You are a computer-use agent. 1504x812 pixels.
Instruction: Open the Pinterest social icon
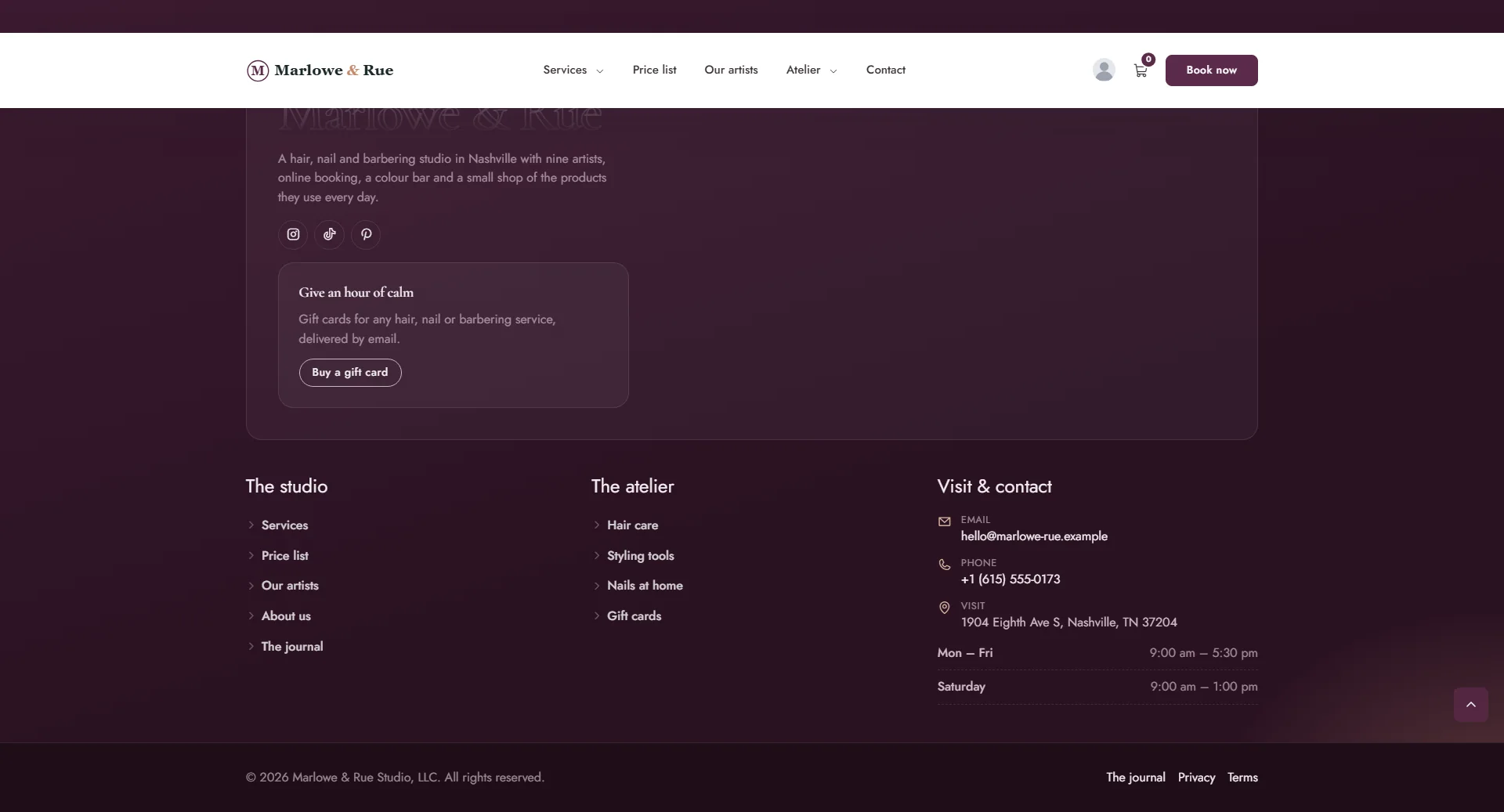point(366,234)
